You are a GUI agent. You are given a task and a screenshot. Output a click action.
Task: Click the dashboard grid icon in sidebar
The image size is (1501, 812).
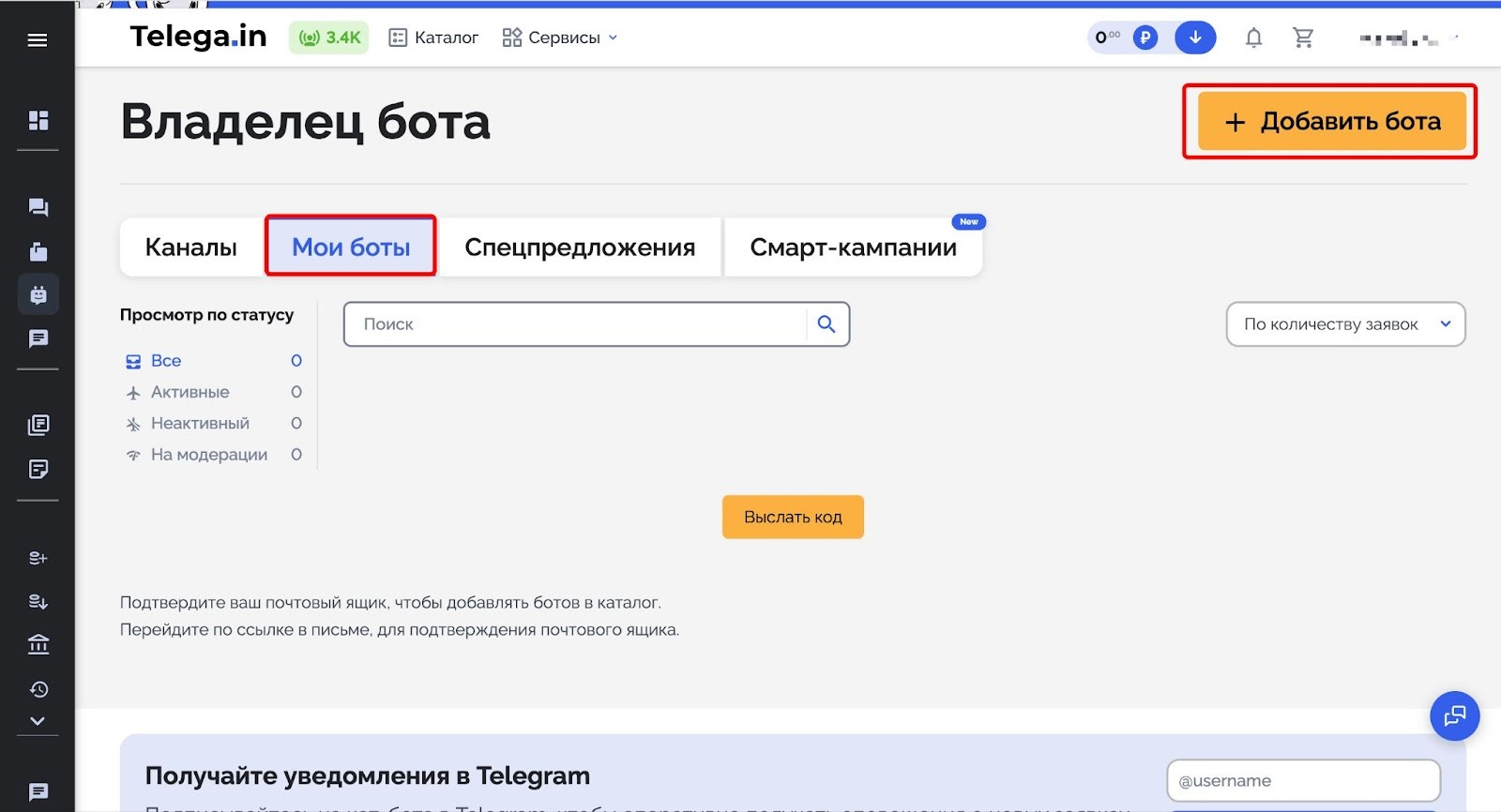[38, 120]
